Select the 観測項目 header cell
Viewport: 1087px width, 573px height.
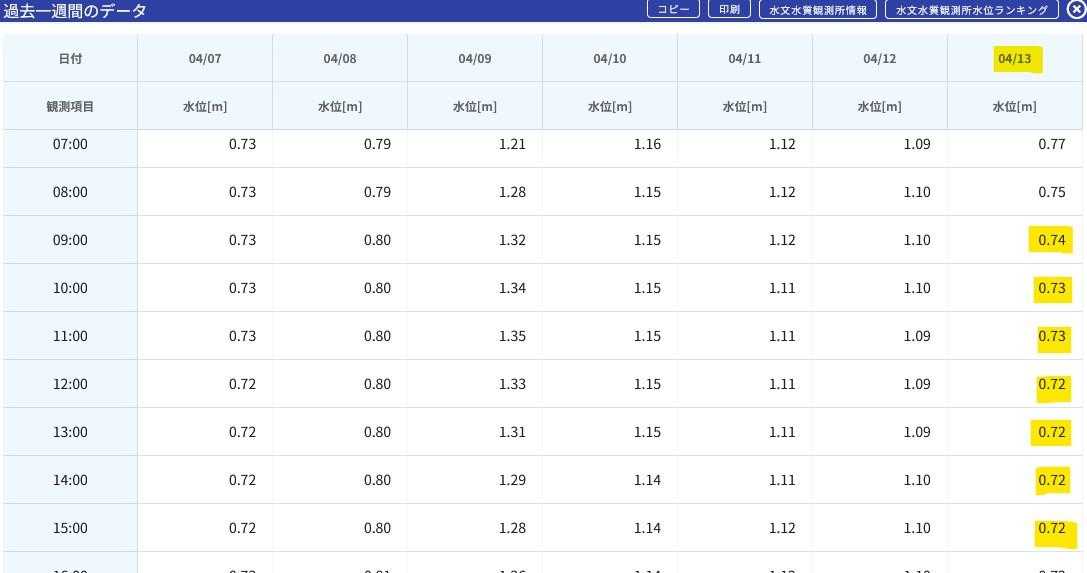coord(70,107)
